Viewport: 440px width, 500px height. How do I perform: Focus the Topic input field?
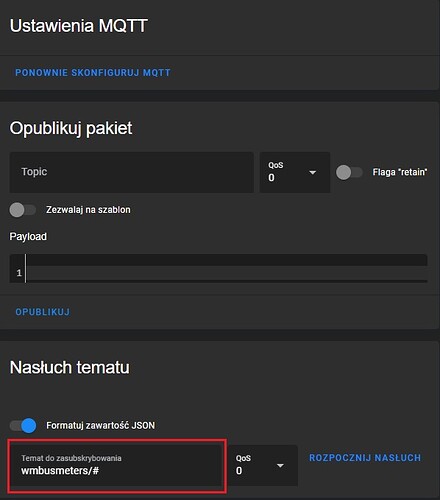tap(132, 172)
